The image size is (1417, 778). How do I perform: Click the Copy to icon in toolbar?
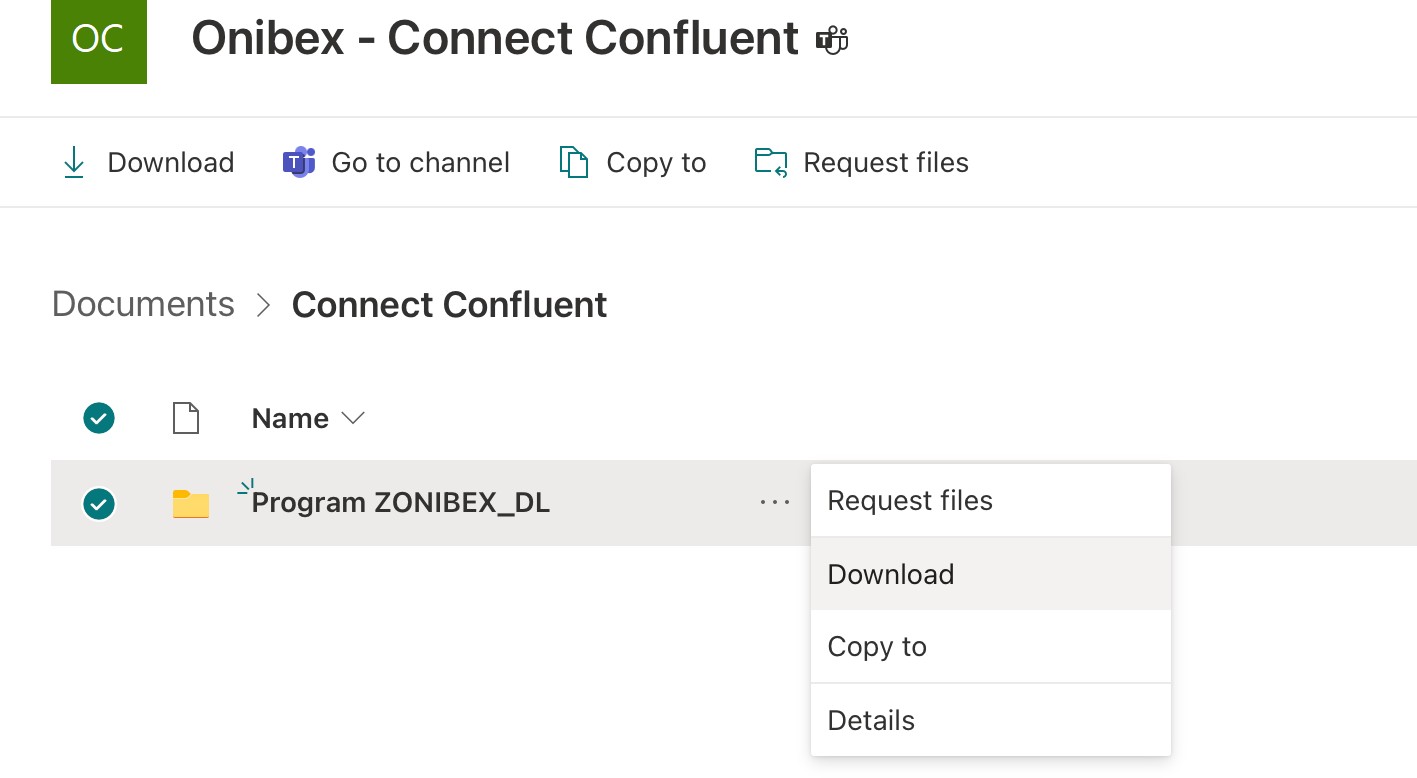point(573,162)
